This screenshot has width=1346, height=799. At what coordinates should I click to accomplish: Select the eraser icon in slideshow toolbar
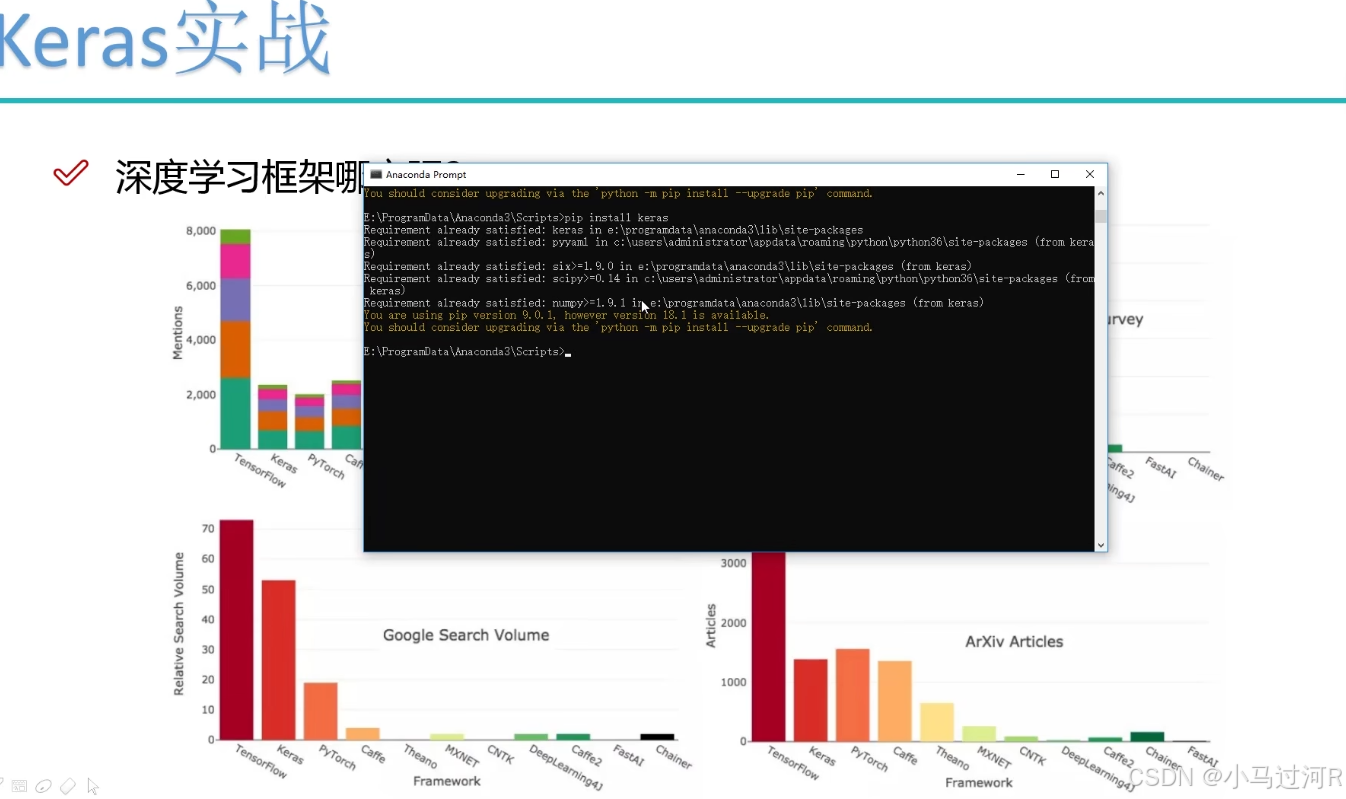coord(68,786)
